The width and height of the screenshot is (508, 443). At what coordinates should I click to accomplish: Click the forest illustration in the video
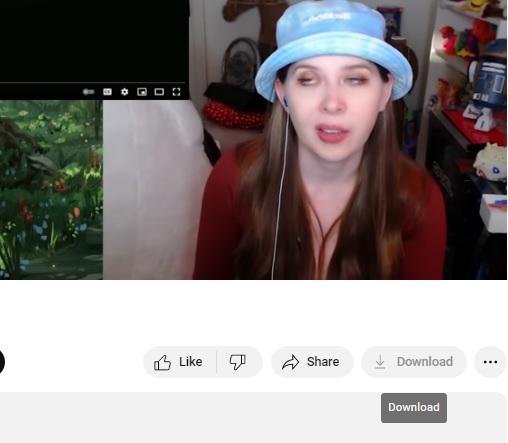click(51, 190)
